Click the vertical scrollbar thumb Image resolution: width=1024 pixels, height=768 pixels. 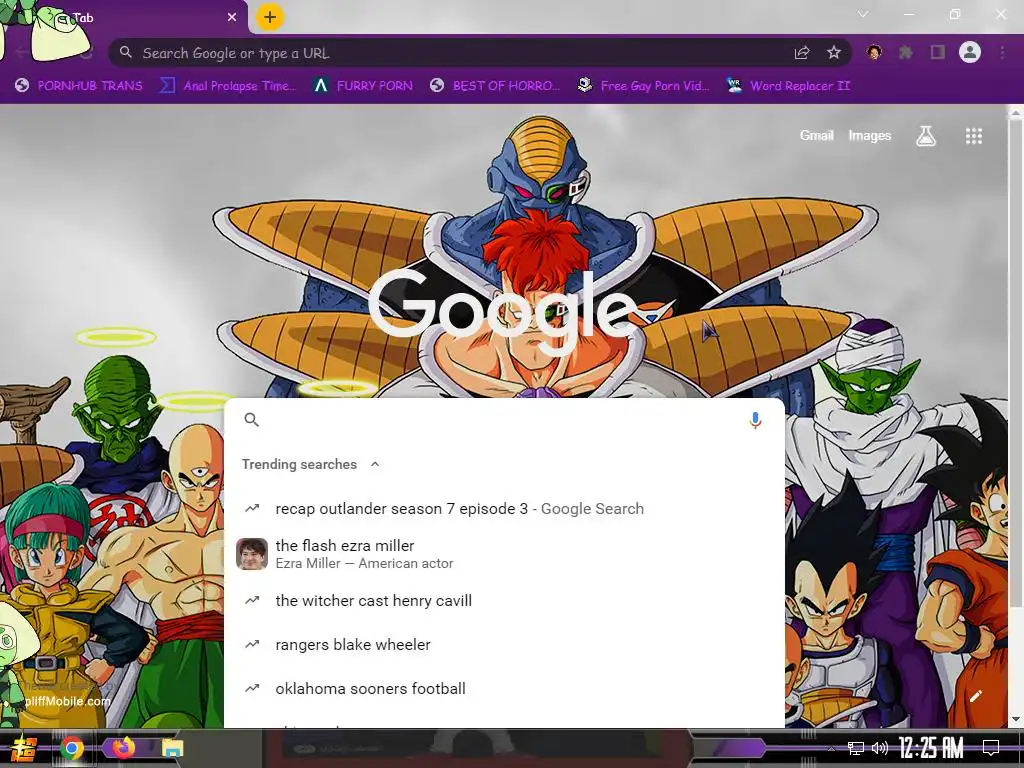pos(1016,366)
